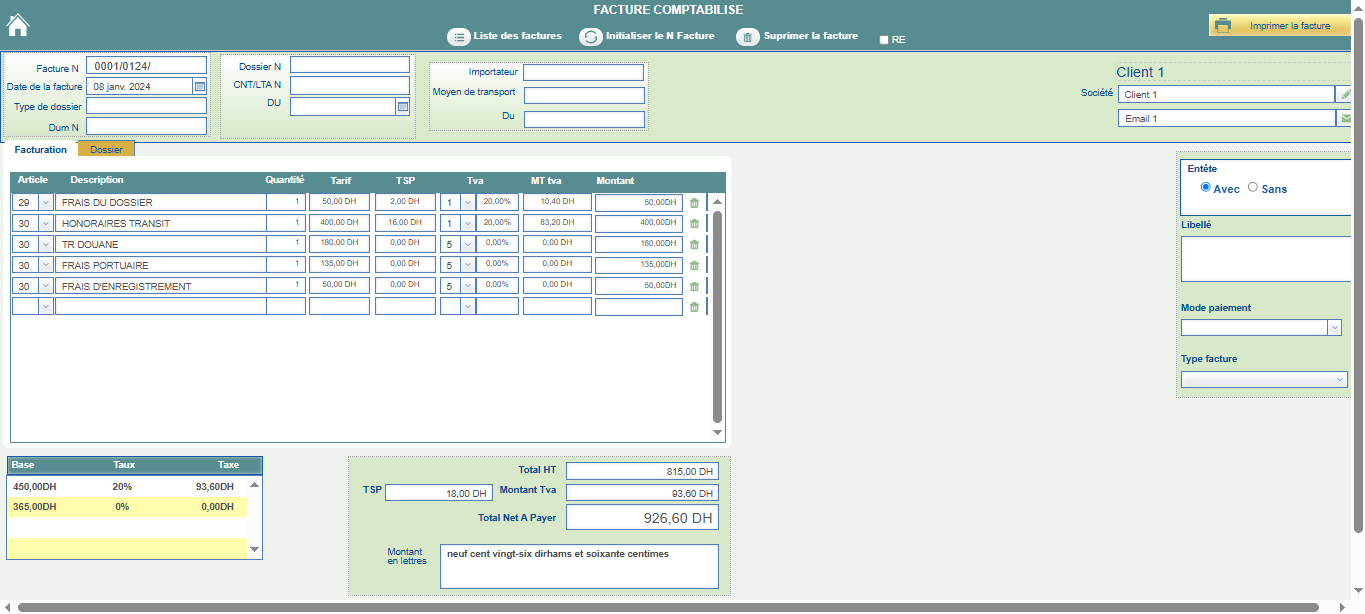Open the Article dropdown on the FRAIS DU DOSSIER row
This screenshot has height=614, width=1365.
click(x=45, y=202)
